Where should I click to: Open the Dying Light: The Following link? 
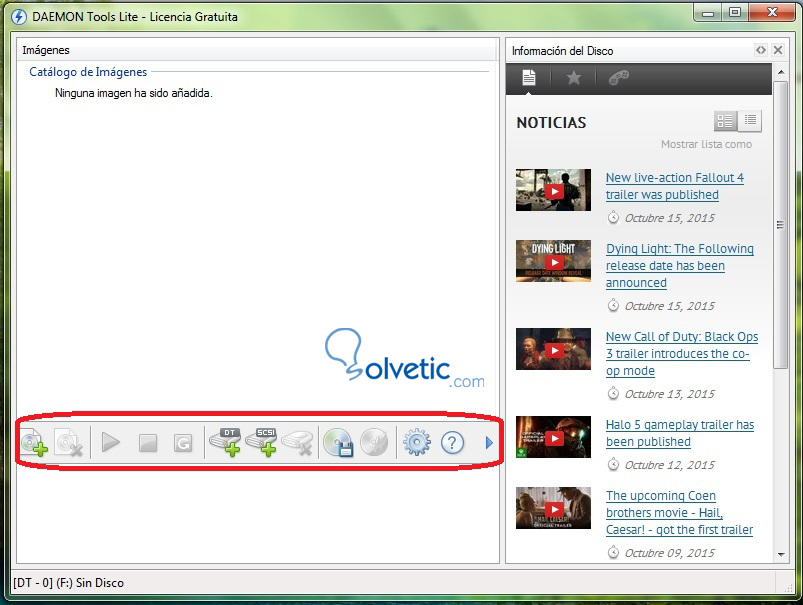coord(680,265)
